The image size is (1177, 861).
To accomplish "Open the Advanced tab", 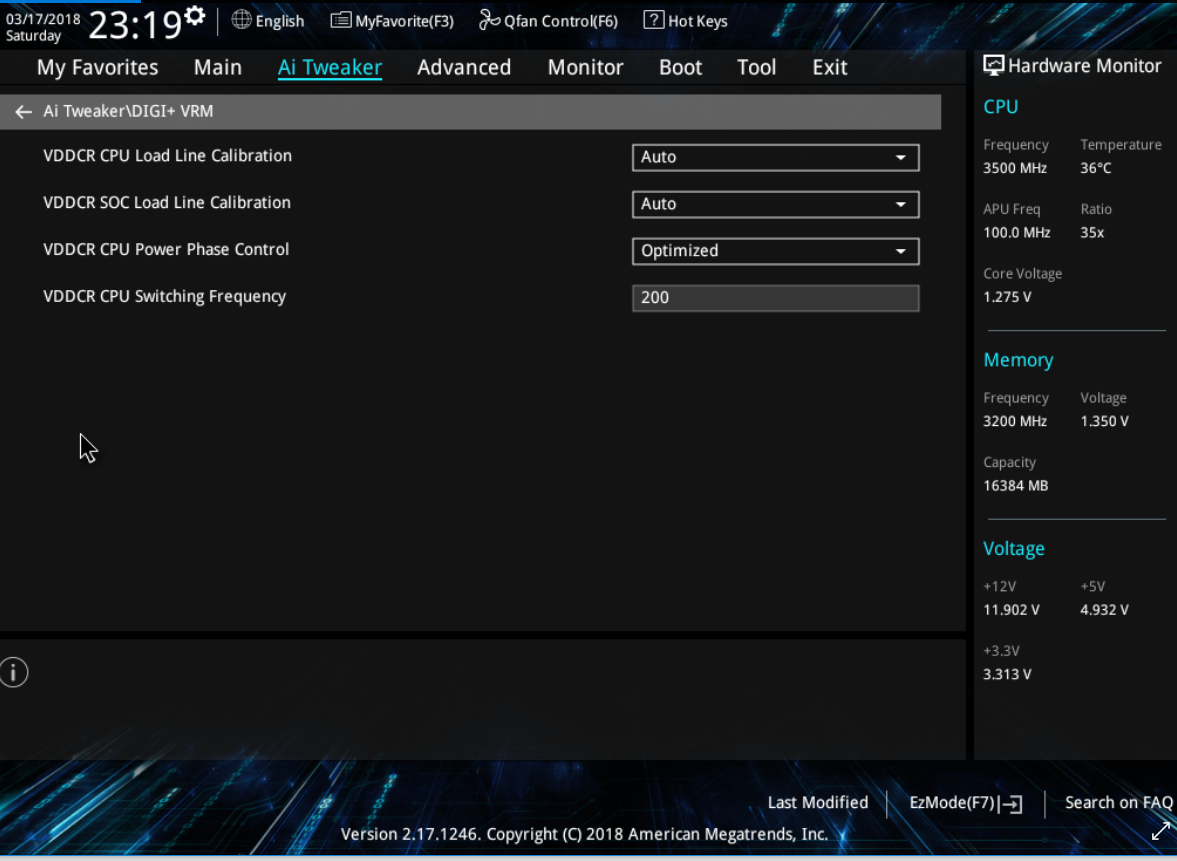I will [x=464, y=68].
